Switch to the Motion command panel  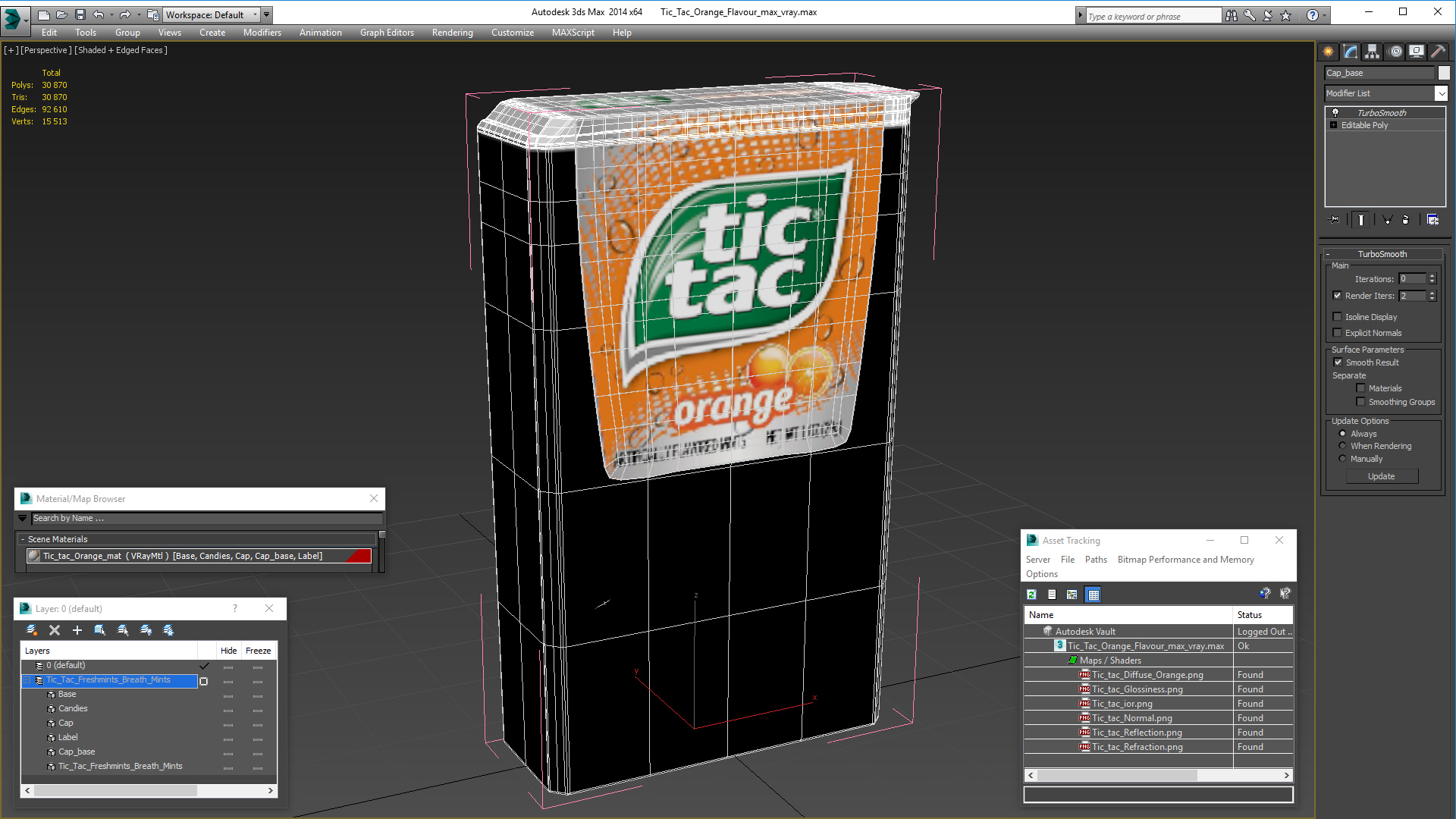click(1395, 52)
